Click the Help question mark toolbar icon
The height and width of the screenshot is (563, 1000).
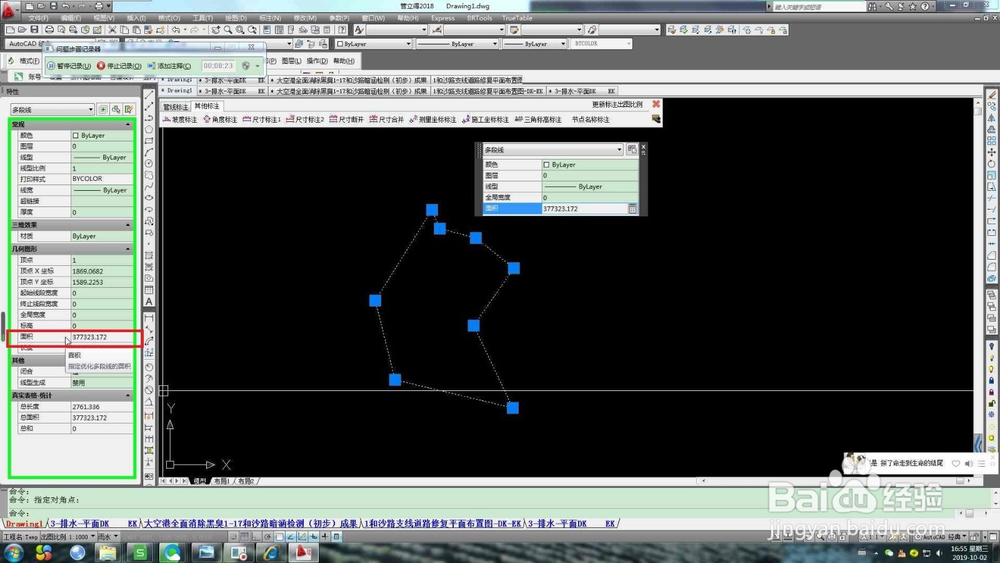(342, 29)
